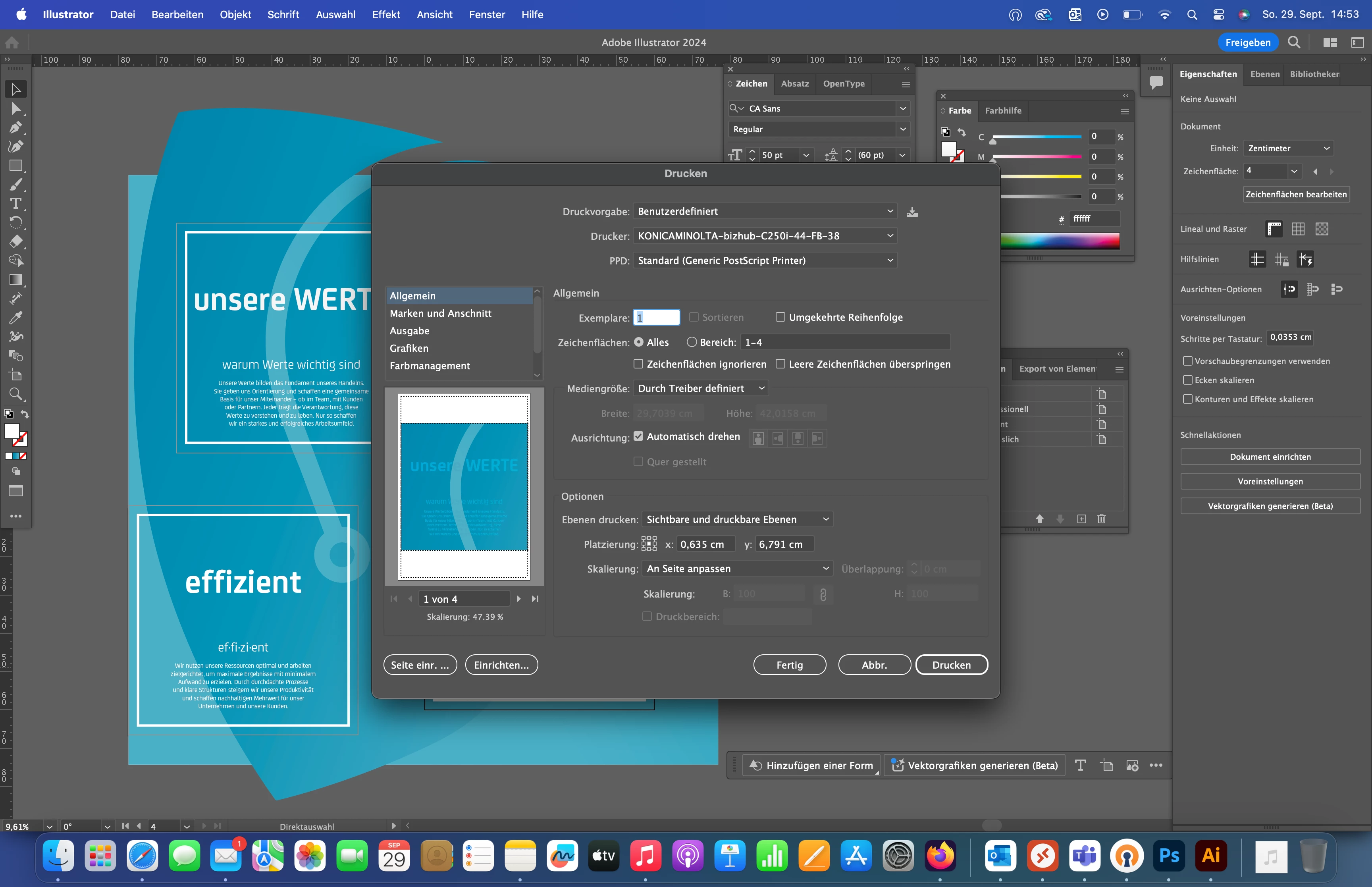This screenshot has width=1372, height=887.
Task: Enable Umgekehrte Reihenfolge checkbox
Action: click(780, 317)
